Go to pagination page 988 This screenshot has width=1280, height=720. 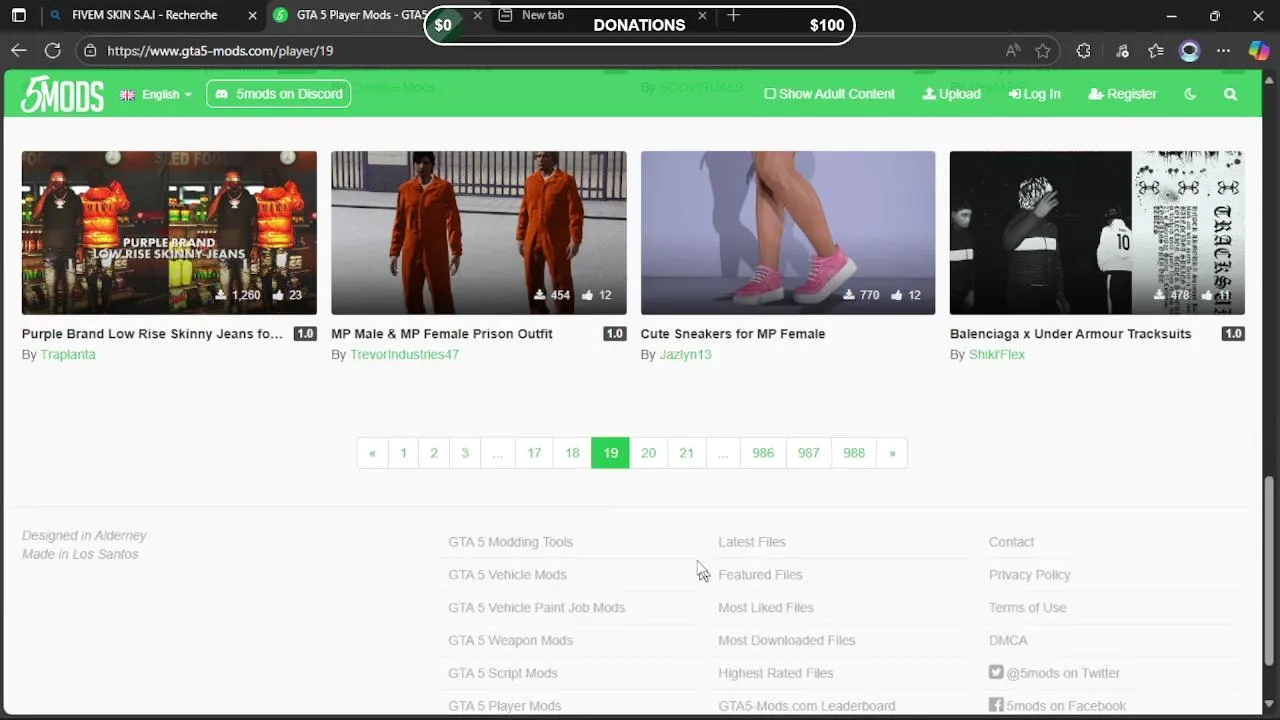point(854,453)
